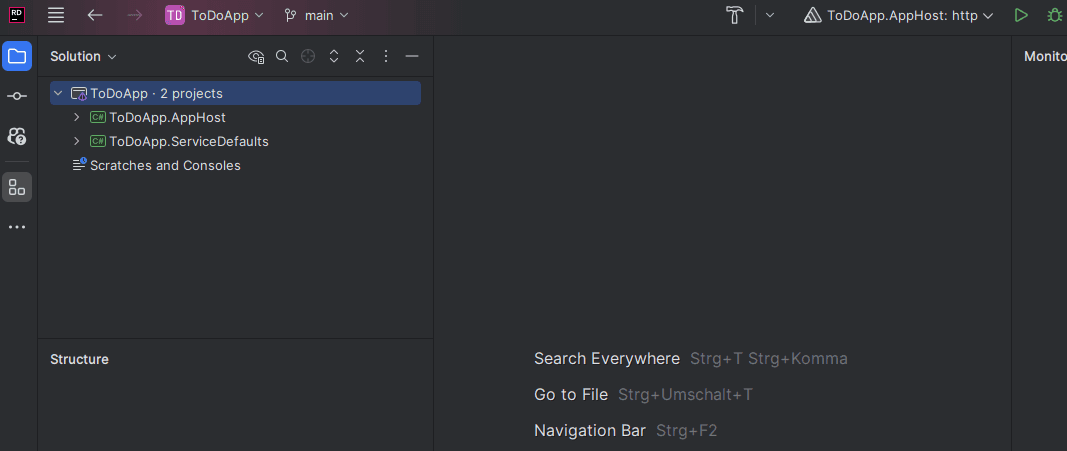Viewport: 1067px width, 451px height.
Task: Open the ToDoApp.AppHost: http run configuration
Action: (898, 16)
